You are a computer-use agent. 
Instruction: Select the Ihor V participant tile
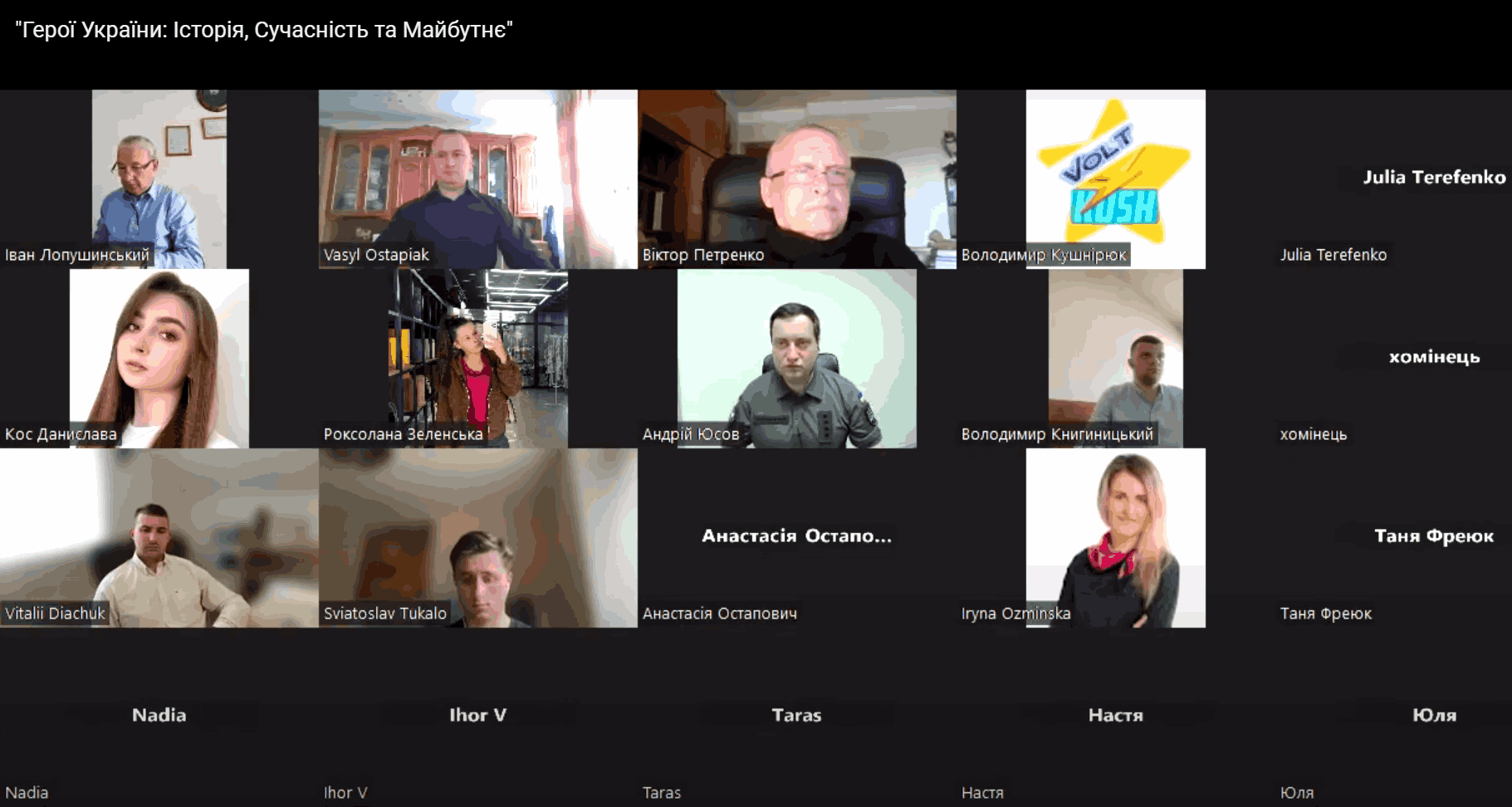click(478, 717)
